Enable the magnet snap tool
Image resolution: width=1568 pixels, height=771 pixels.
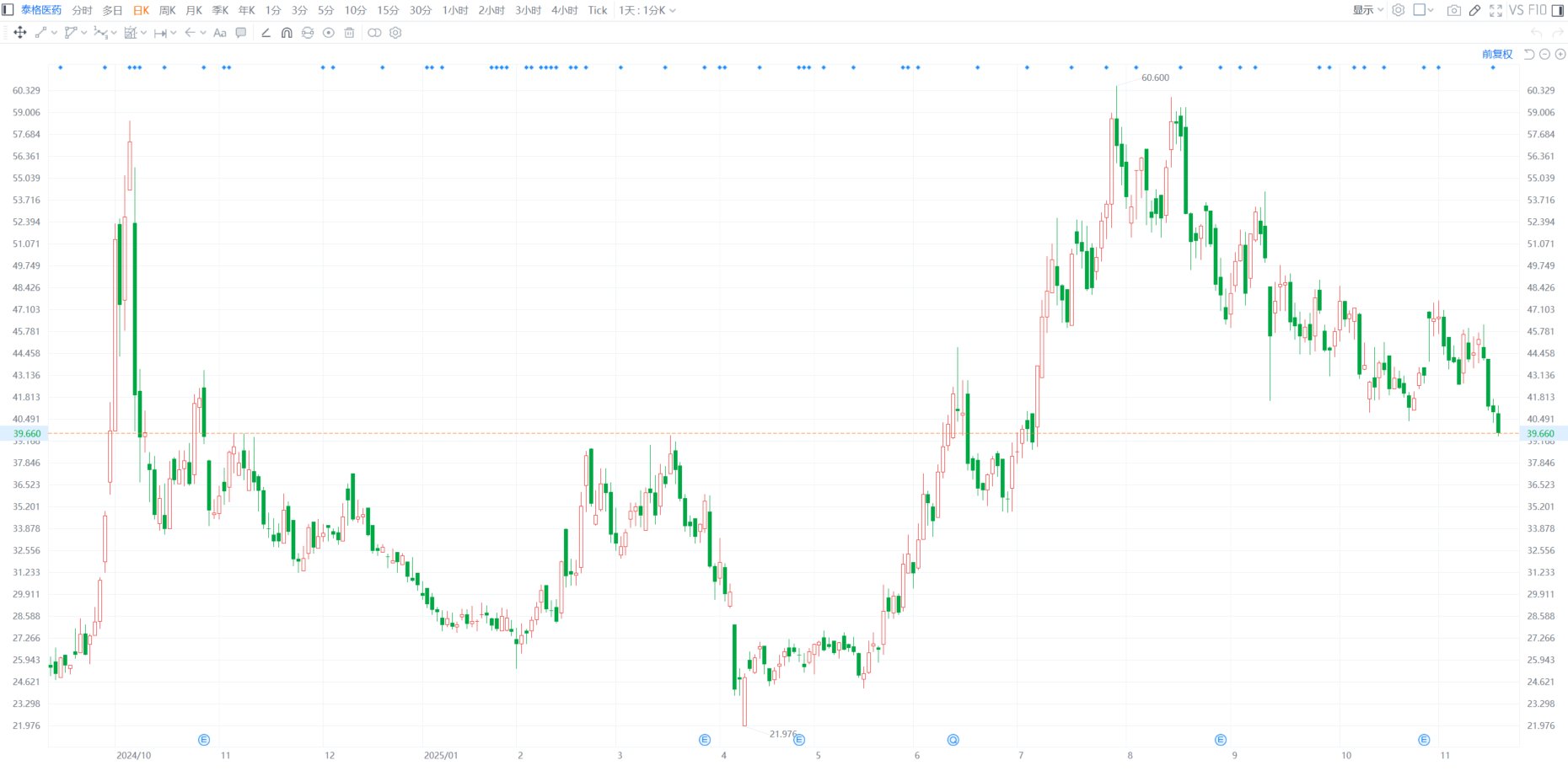click(x=287, y=33)
